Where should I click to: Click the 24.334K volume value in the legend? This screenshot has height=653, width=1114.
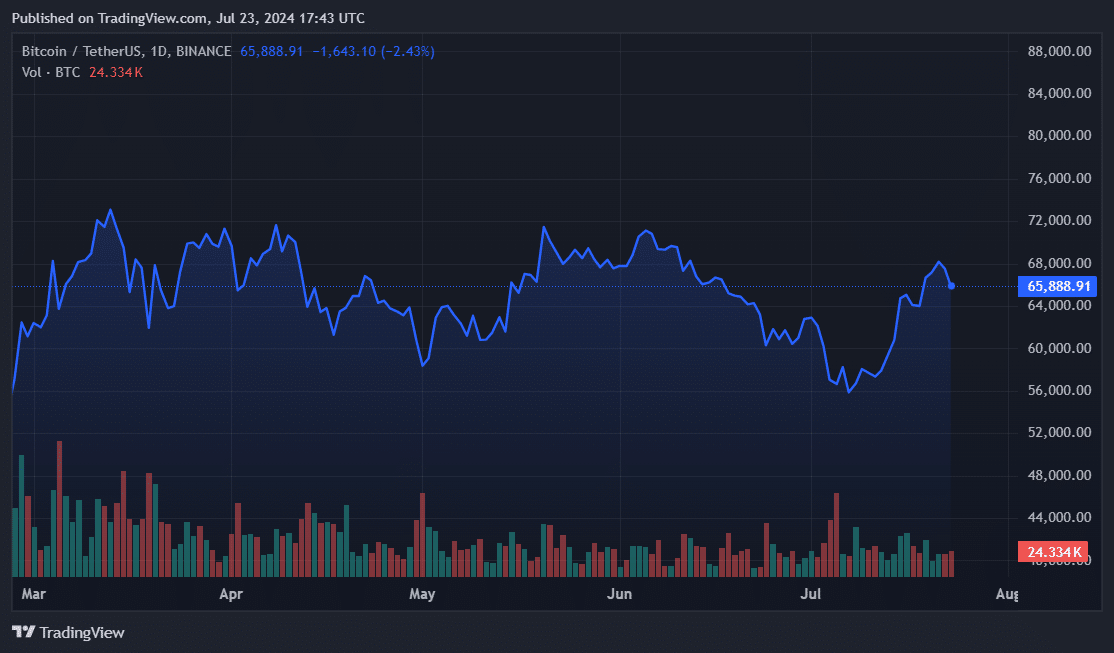point(116,72)
